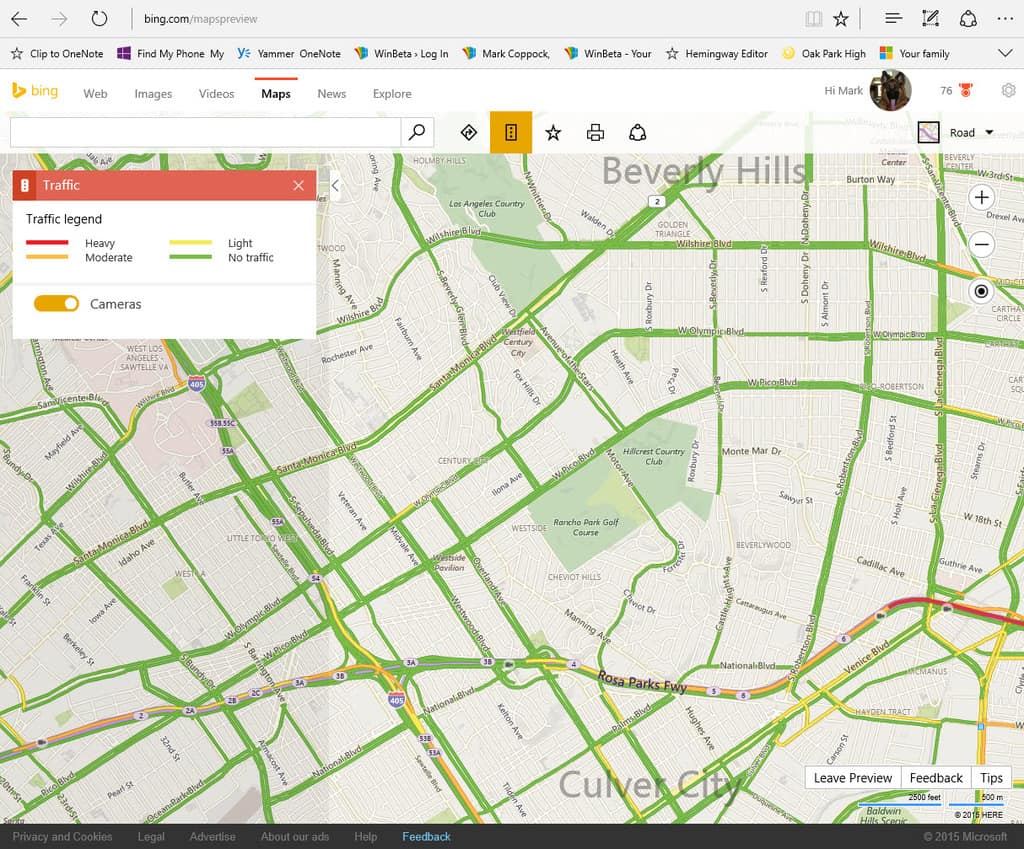Screen dimensions: 1024x849
Task: Open the Edge Hub lines icon
Action: (x=893, y=18)
